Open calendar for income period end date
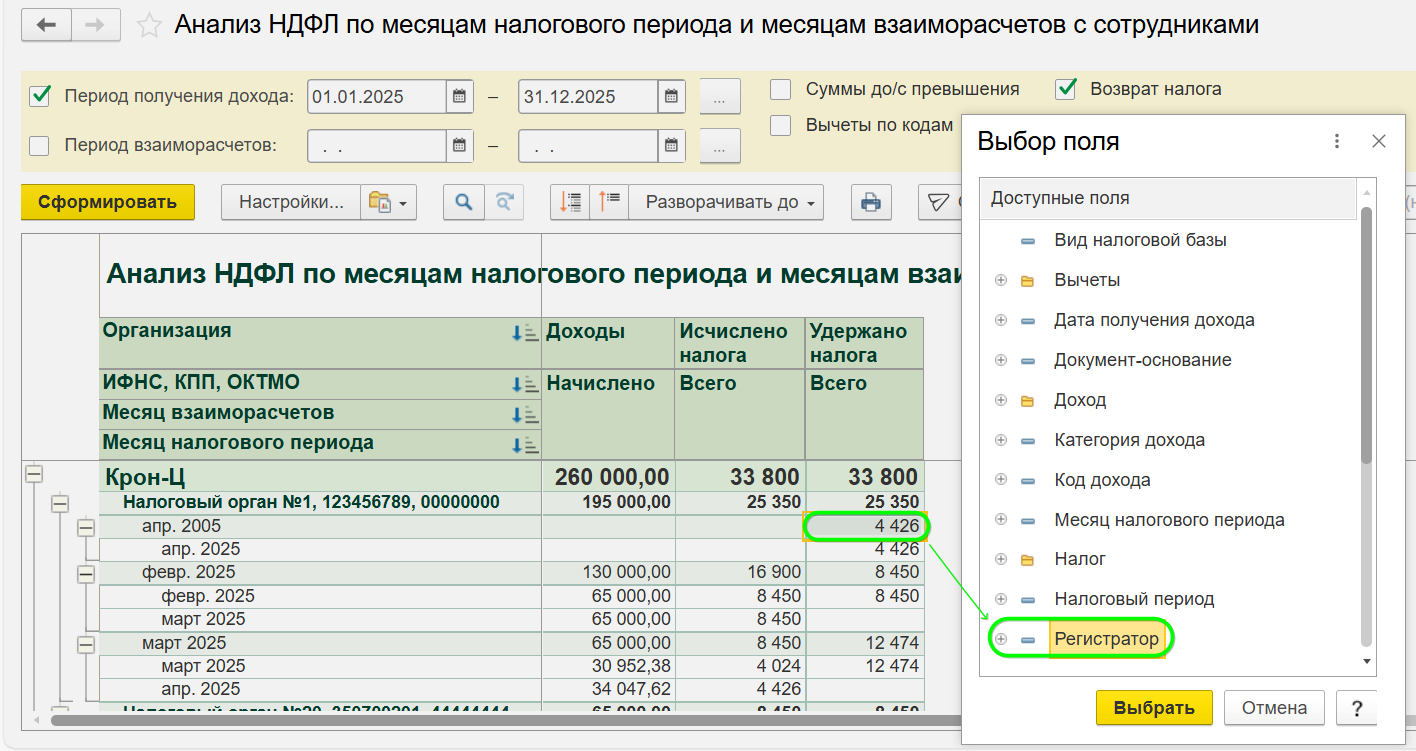Image resolution: width=1416 pixels, height=751 pixels. 671,97
